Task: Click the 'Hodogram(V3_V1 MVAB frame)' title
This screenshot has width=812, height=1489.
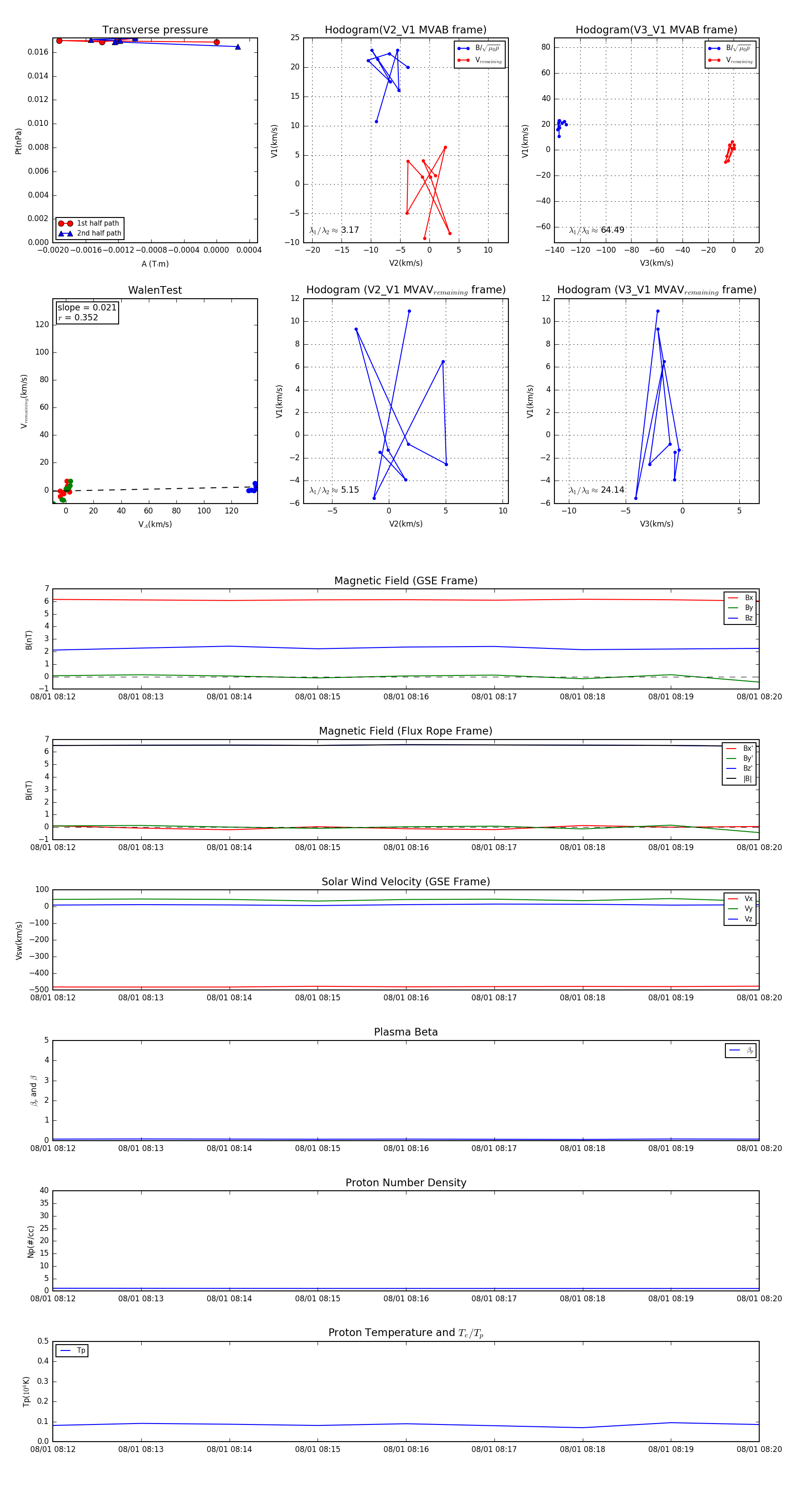Action: click(656, 30)
